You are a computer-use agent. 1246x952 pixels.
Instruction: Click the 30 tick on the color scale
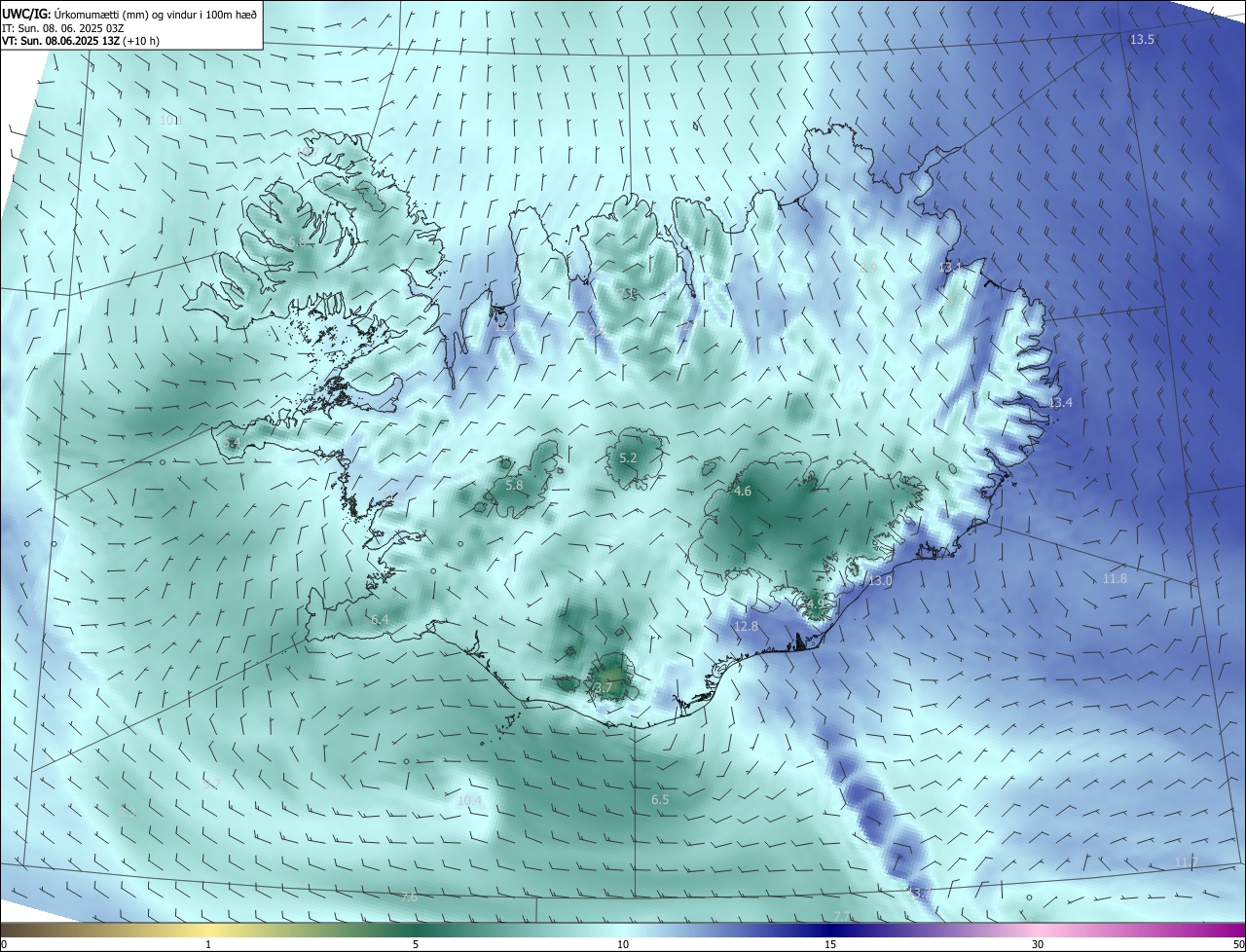click(1038, 944)
